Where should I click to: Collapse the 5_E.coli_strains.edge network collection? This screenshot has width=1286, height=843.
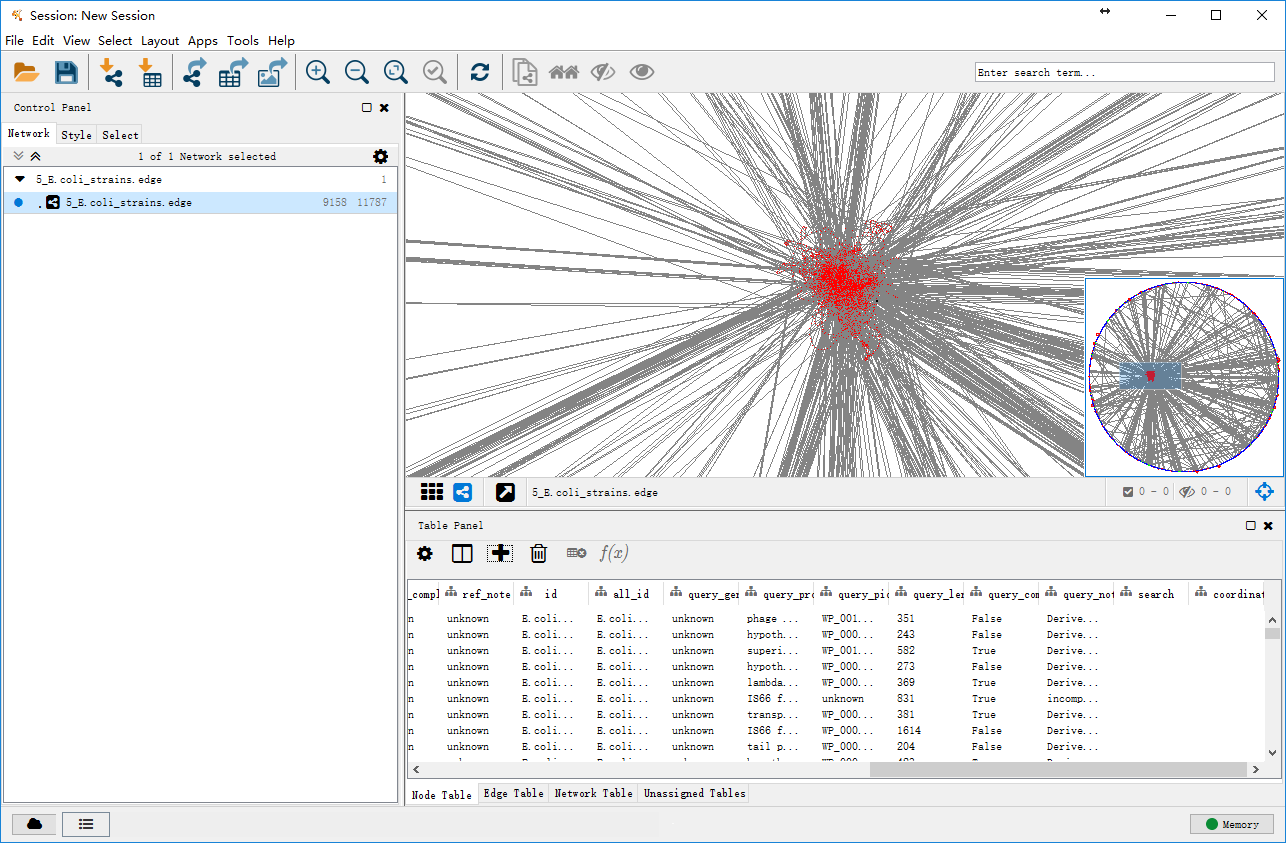(x=20, y=179)
